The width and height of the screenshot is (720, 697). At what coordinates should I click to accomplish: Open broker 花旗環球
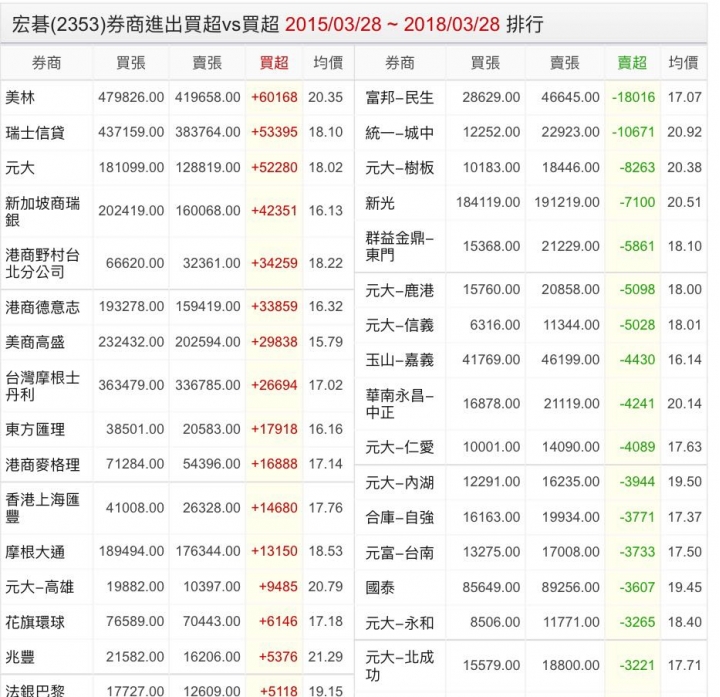coord(35,622)
